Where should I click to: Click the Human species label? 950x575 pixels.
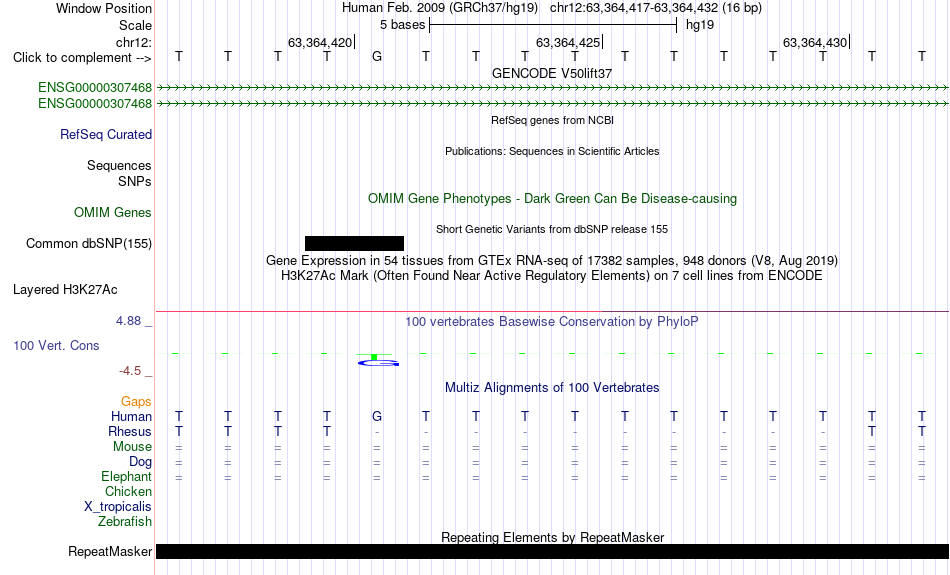tap(131, 417)
